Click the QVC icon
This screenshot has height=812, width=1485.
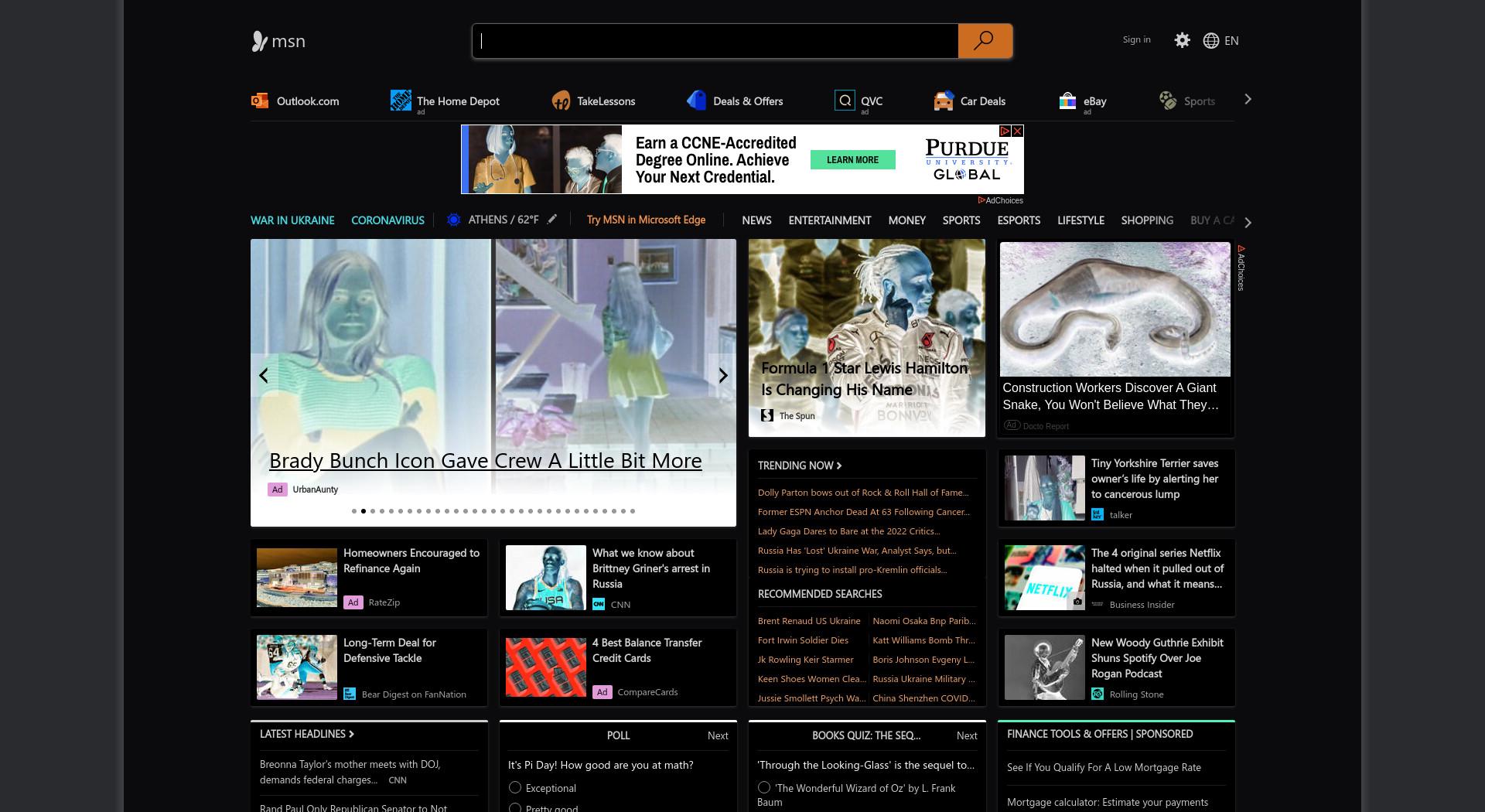pyautogui.click(x=845, y=101)
